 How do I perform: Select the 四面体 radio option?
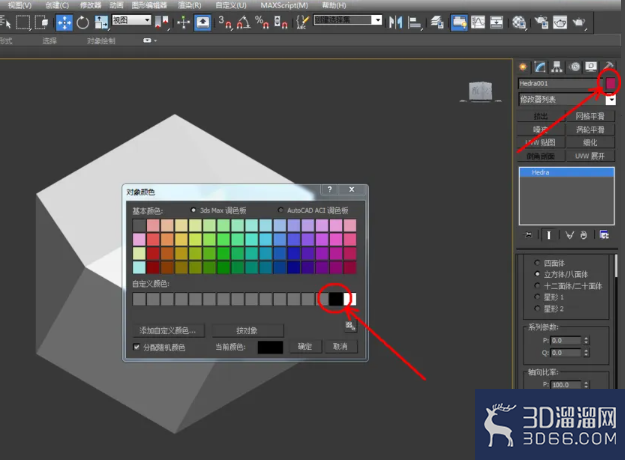click(537, 263)
